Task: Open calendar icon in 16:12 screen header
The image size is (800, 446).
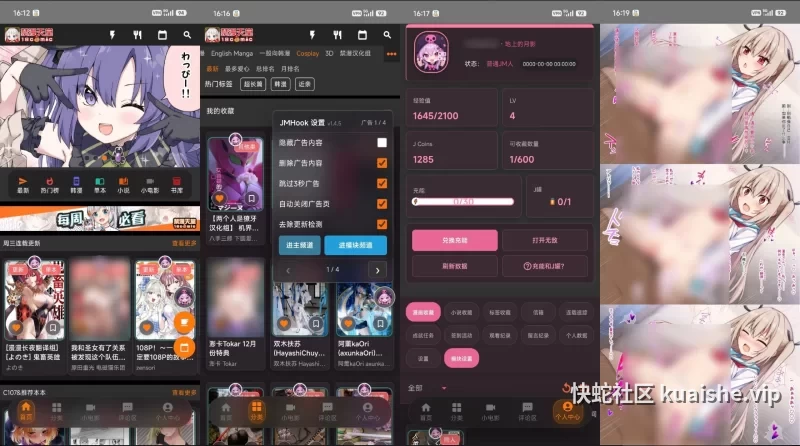Action: point(162,35)
